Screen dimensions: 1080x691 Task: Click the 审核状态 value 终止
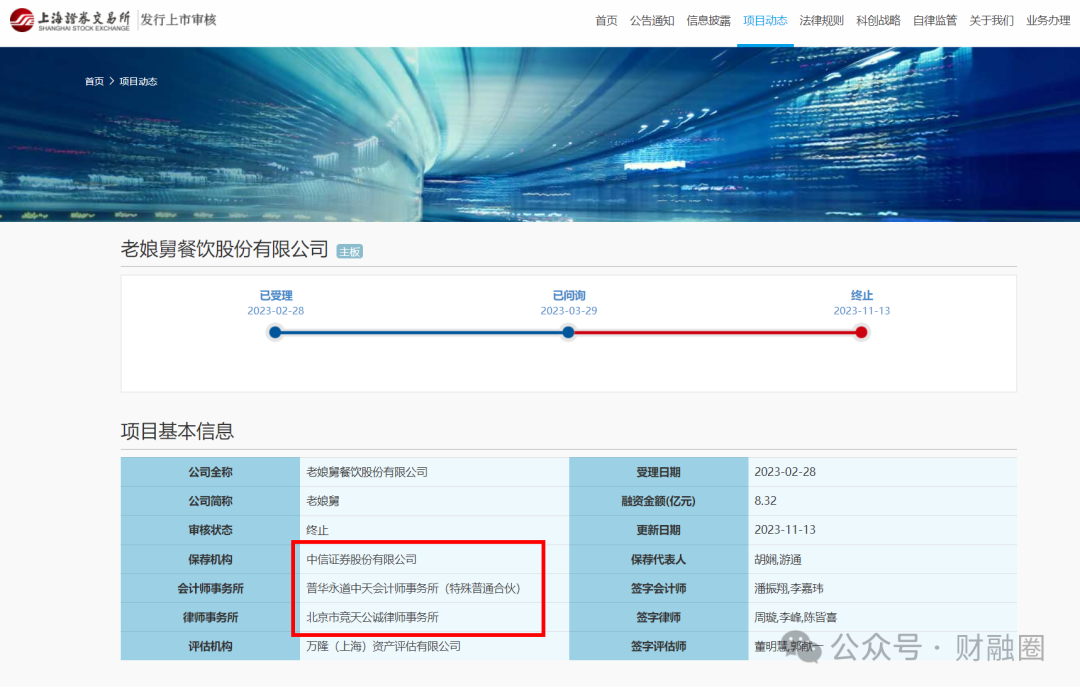click(x=317, y=530)
